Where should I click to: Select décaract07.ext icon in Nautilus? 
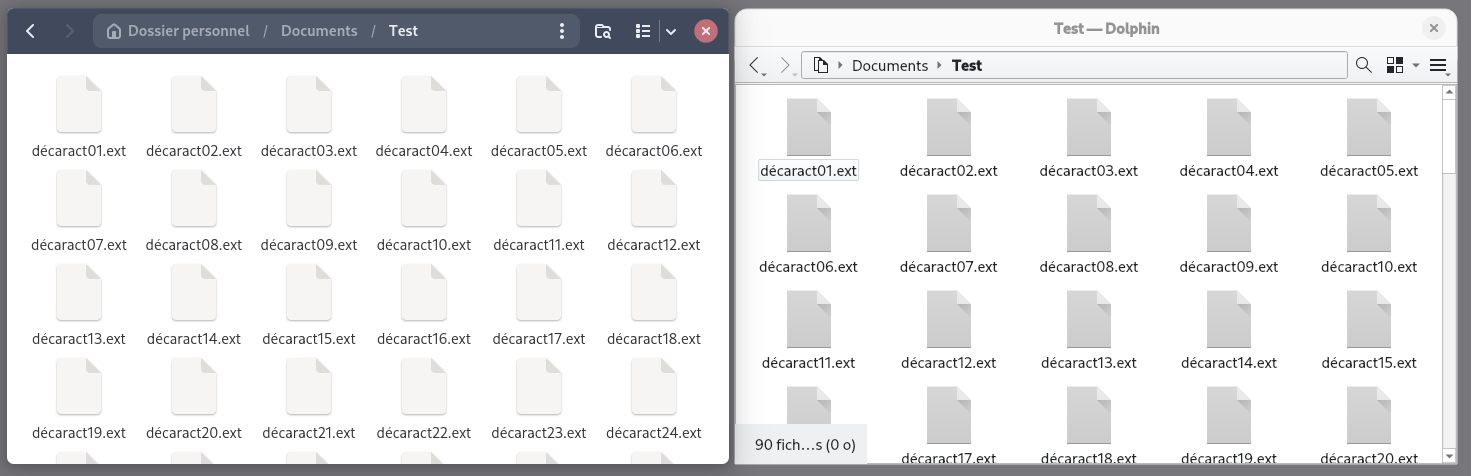(79, 199)
